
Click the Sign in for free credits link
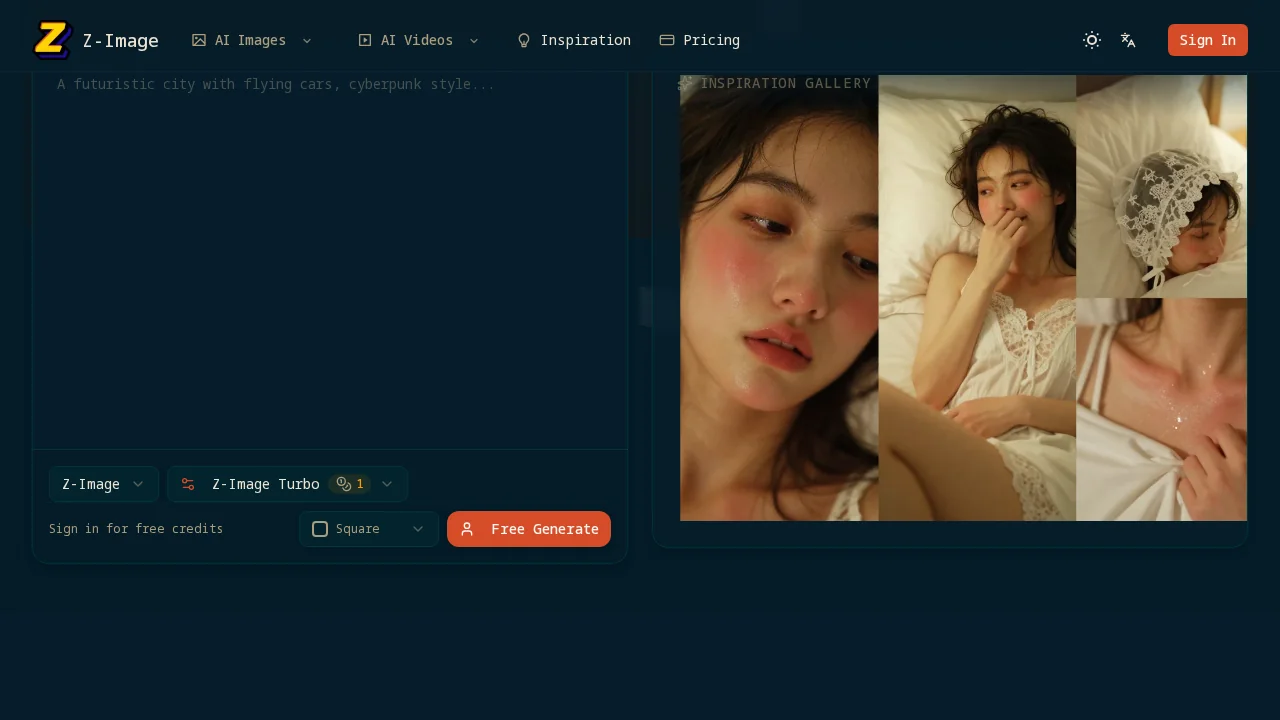pyautogui.click(x=136, y=529)
